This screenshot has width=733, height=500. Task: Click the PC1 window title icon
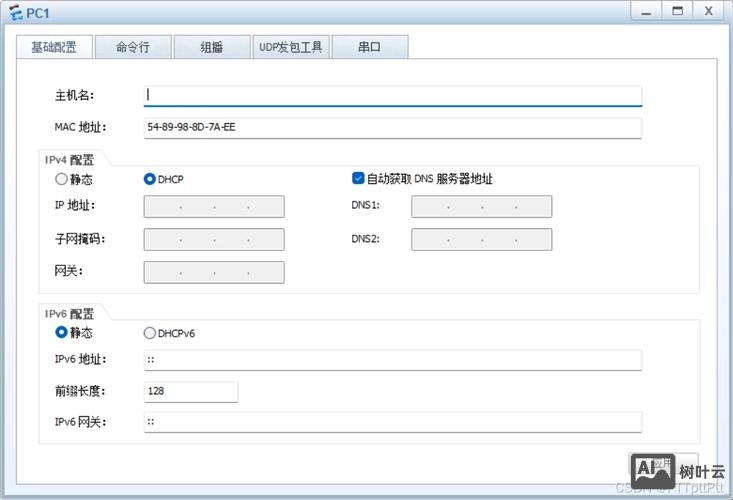coord(15,13)
